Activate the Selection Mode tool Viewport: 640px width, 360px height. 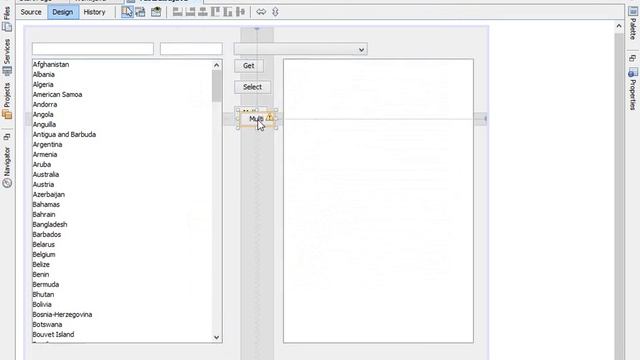pyautogui.click(x=127, y=12)
